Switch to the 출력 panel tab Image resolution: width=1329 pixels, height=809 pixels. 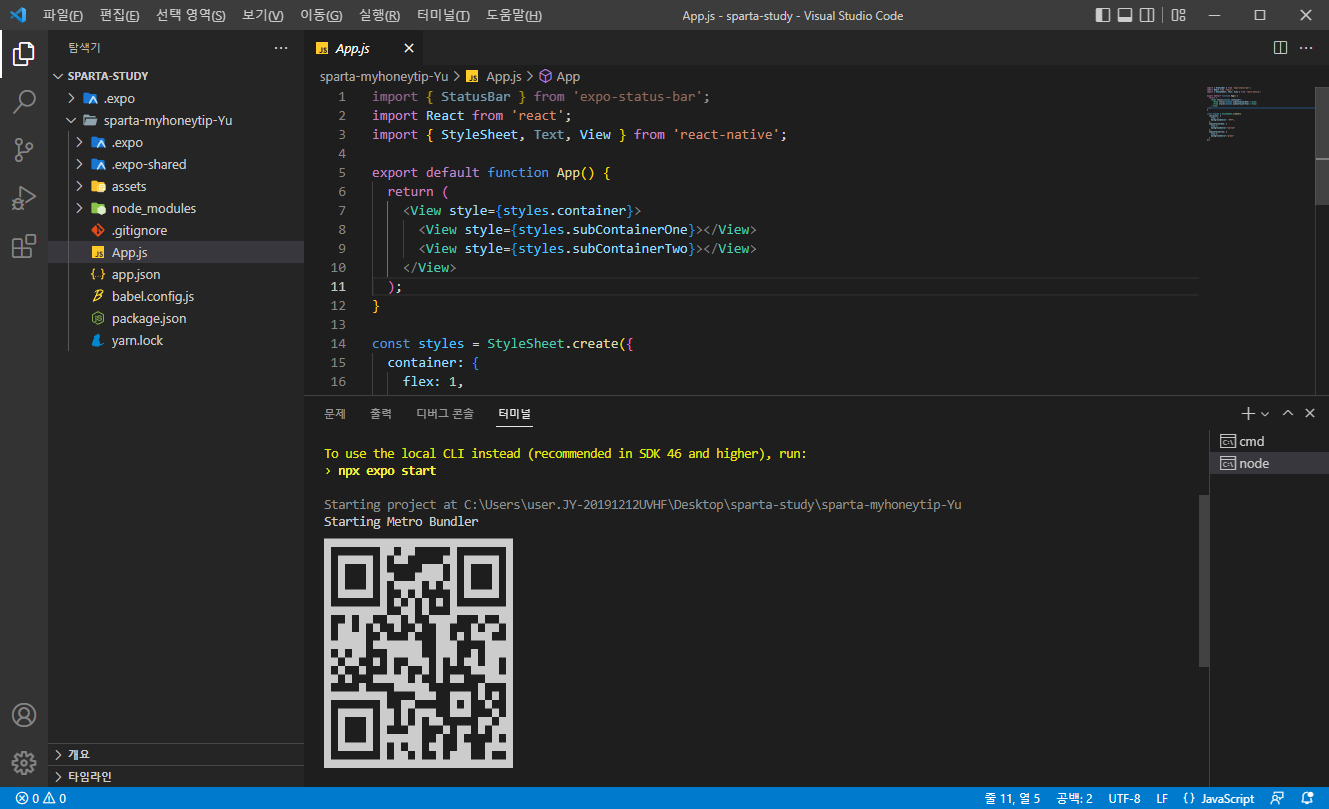[x=381, y=413]
